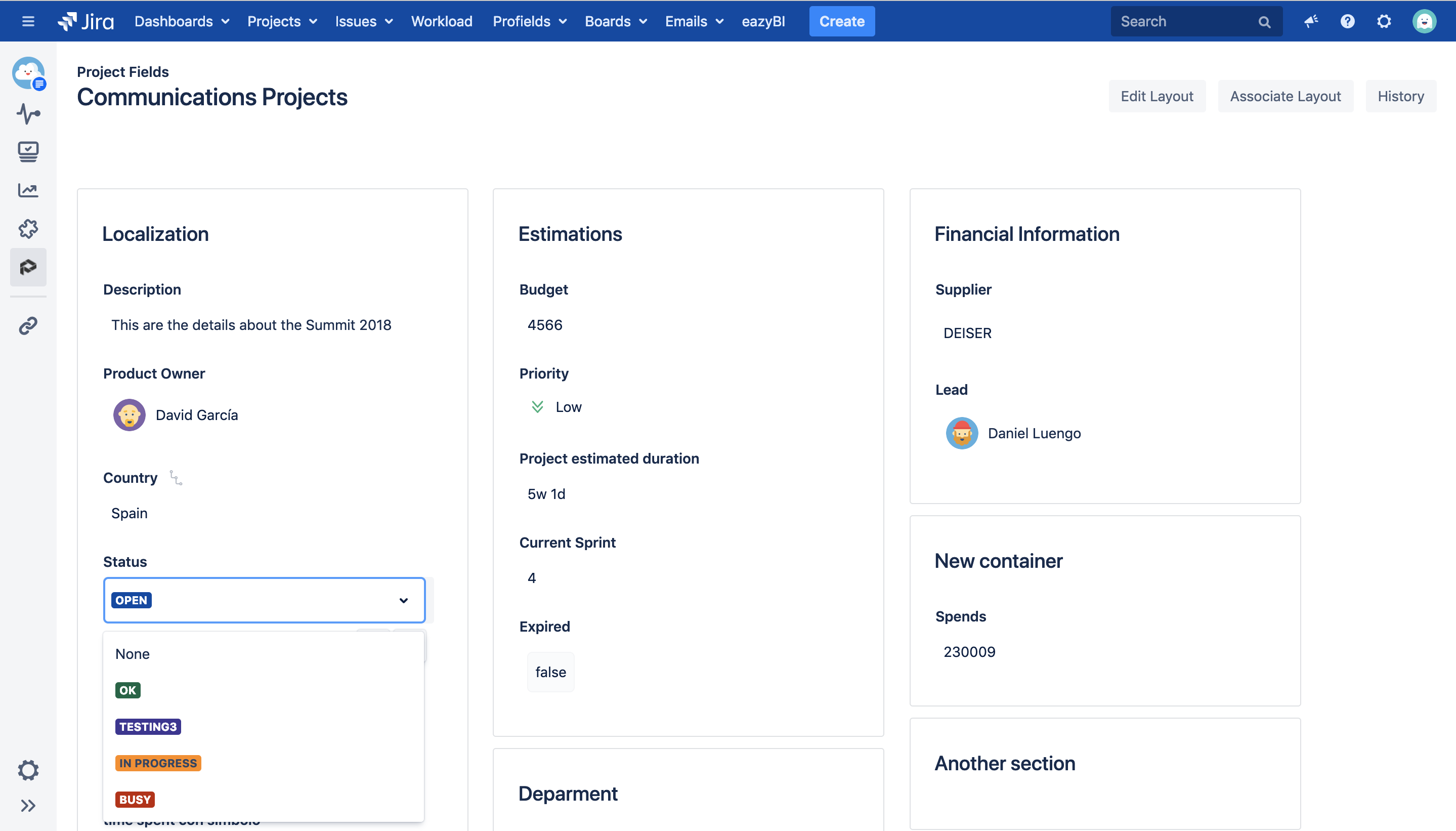Open the link shortcut icon in the sidebar

click(x=28, y=325)
